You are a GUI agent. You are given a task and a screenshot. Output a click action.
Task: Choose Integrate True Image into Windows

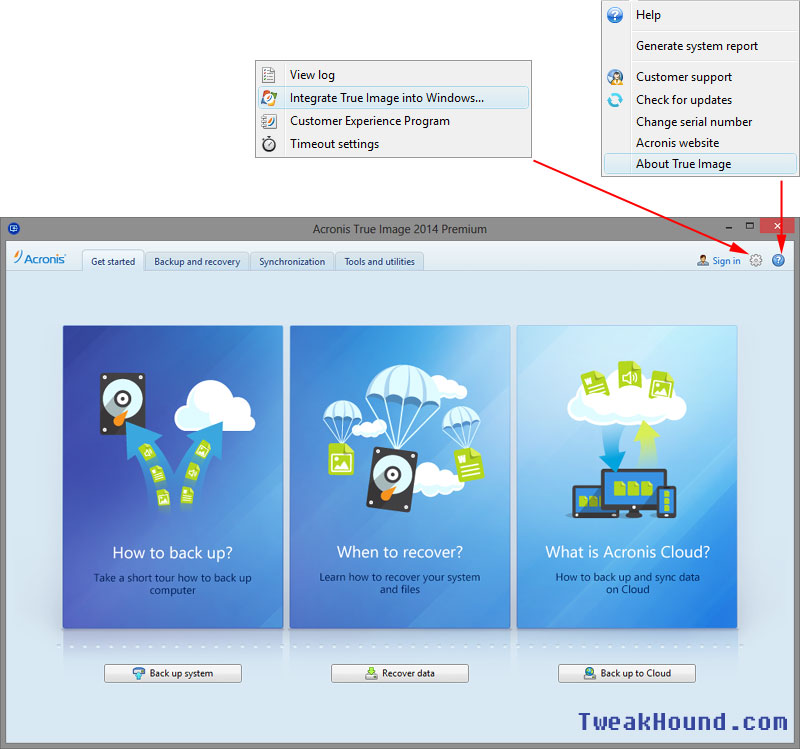(393, 98)
